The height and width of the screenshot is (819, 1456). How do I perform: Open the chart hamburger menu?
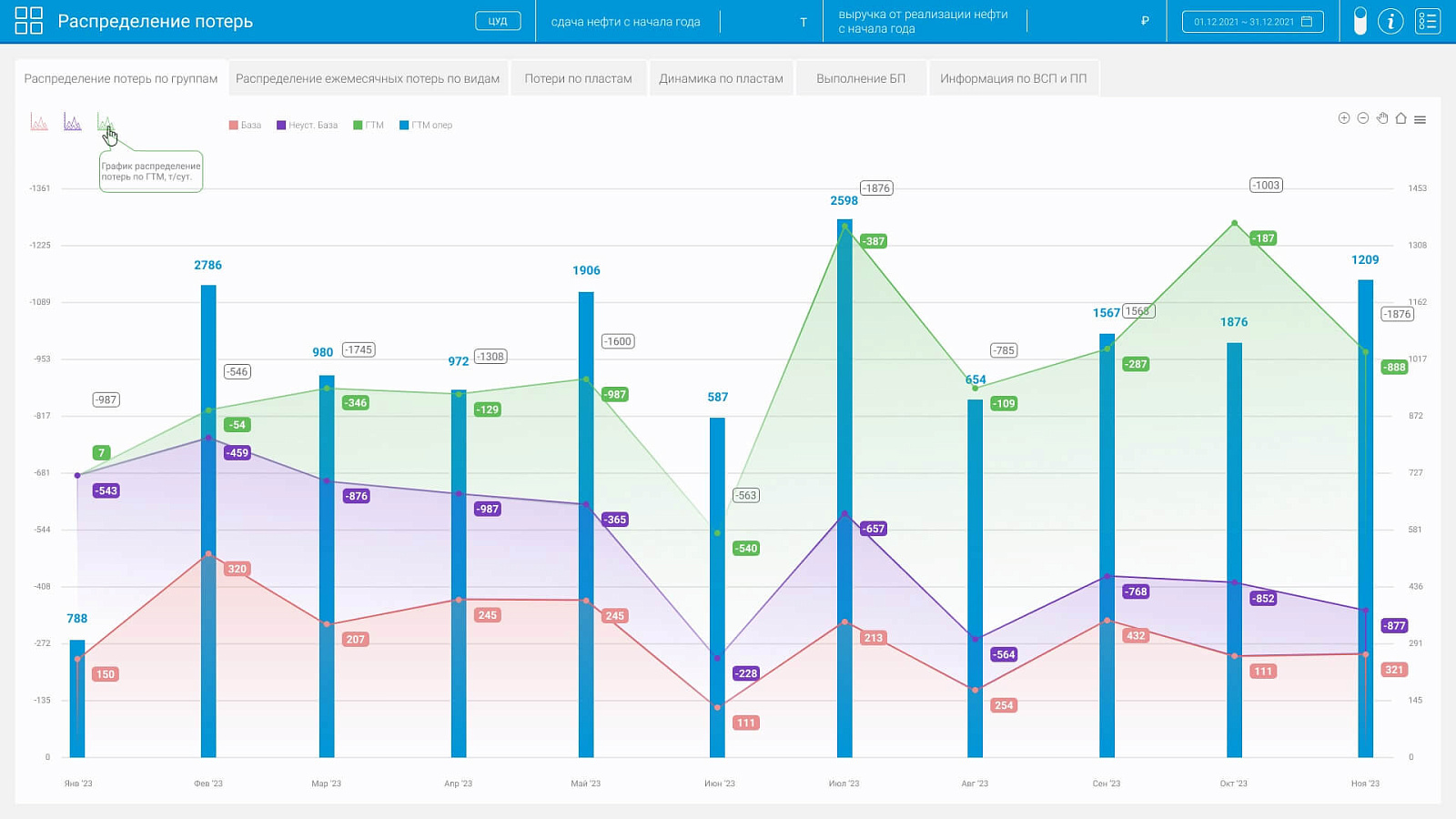coord(1421,119)
